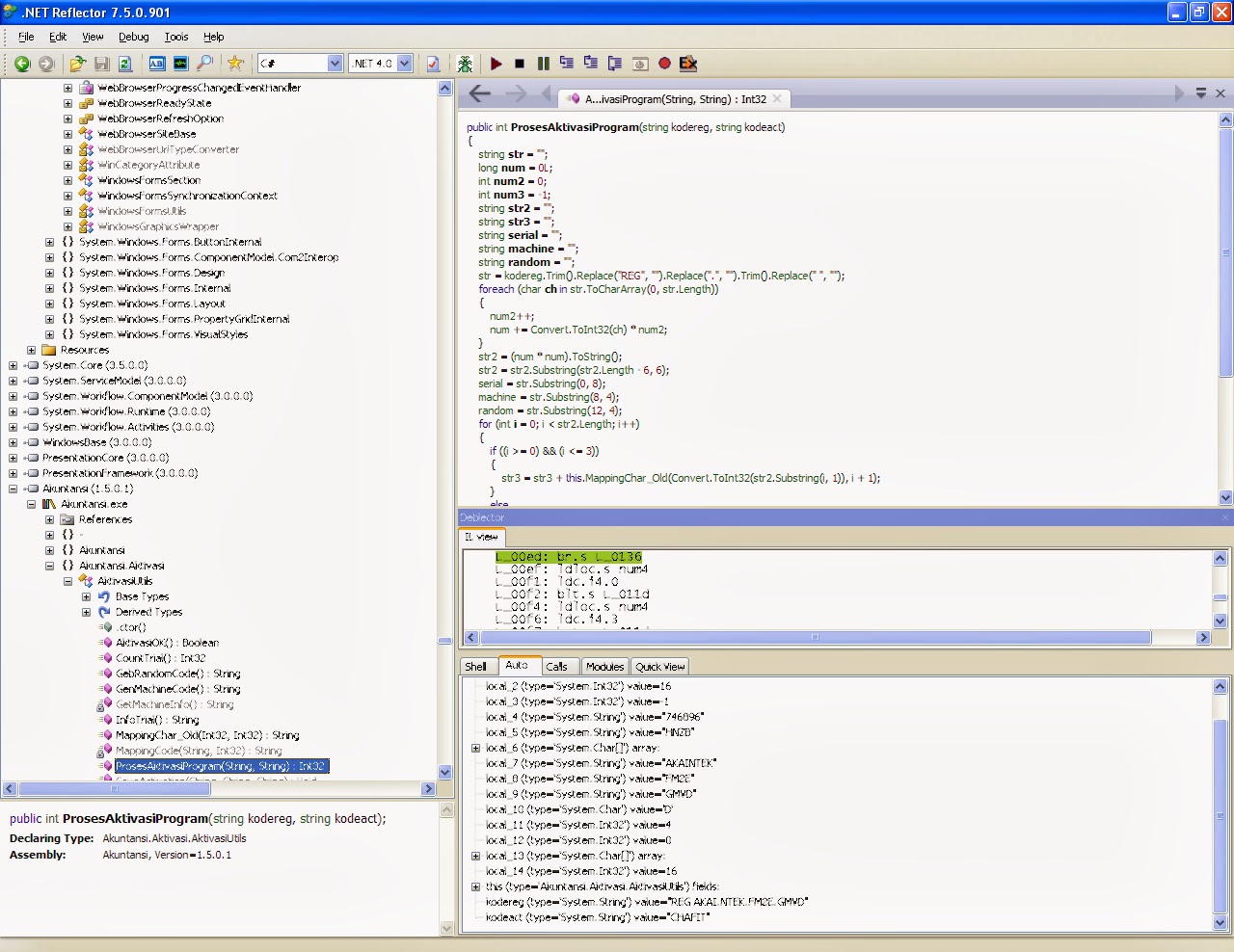Expand the local_6 Char[] array variable
This screenshot has width=1234, height=952.
tap(475, 748)
